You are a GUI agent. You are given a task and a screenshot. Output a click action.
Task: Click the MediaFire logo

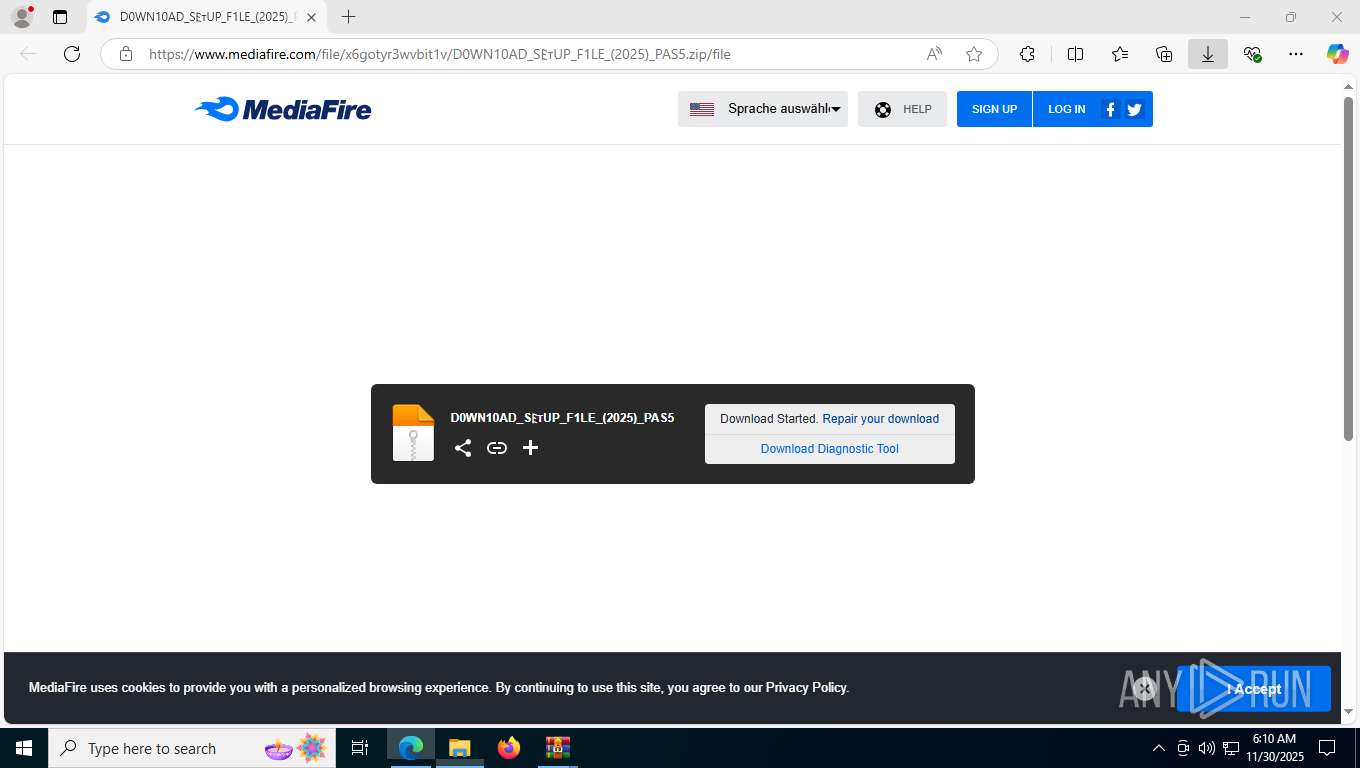(x=283, y=109)
